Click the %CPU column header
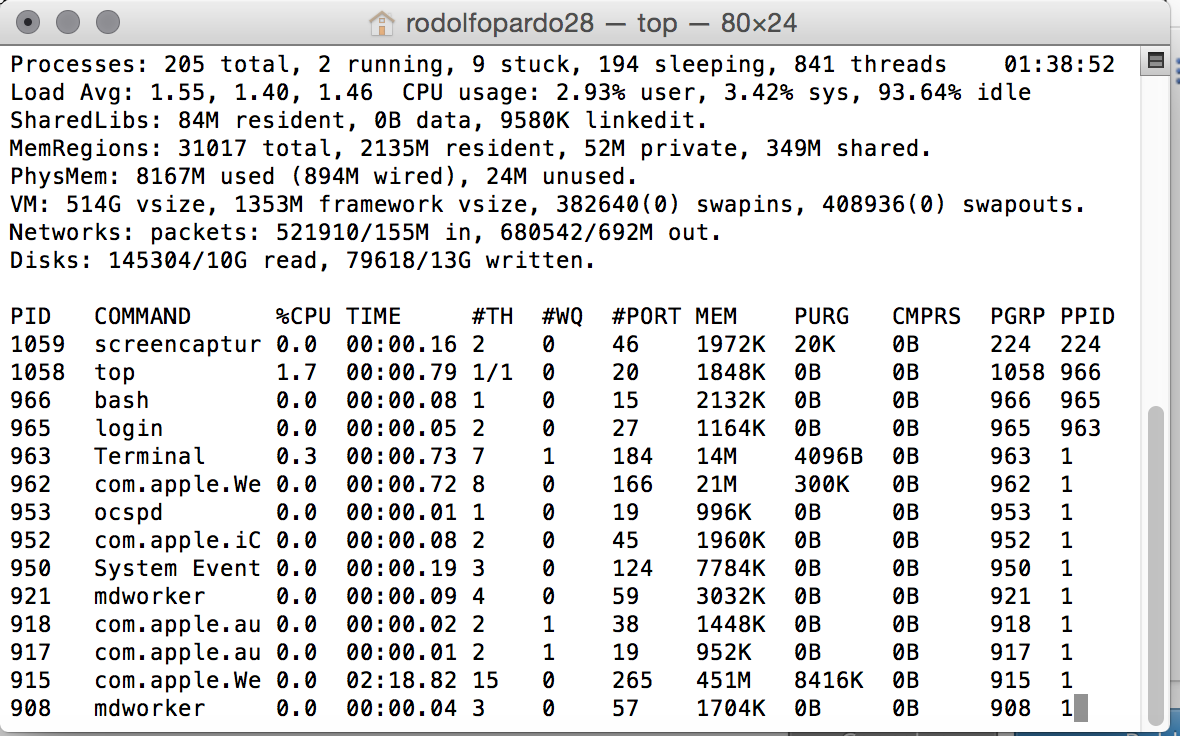 [x=303, y=317]
